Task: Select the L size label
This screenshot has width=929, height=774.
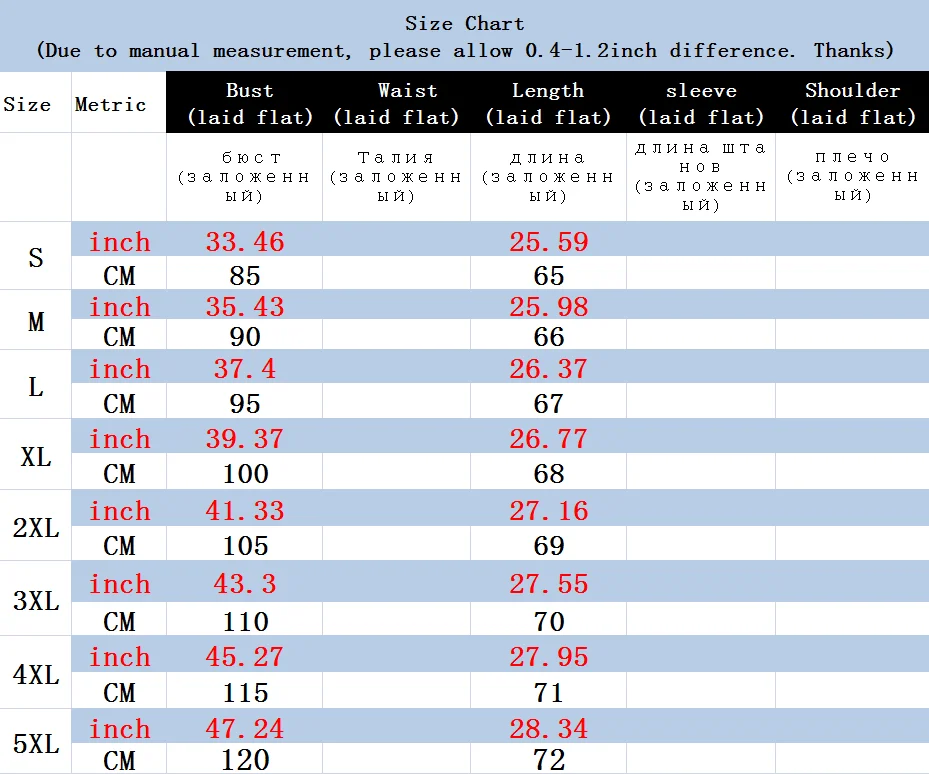Action: tap(36, 387)
